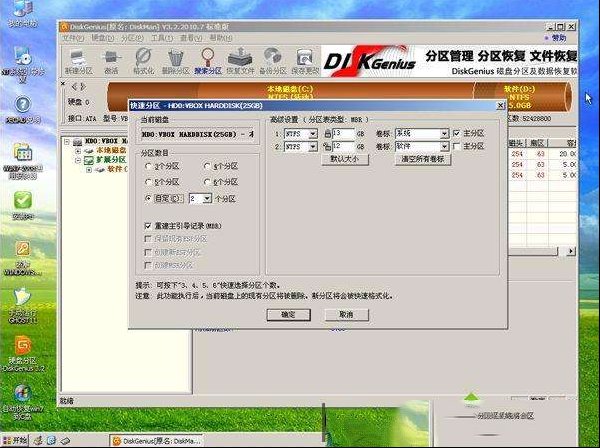Open the 软件 volume label dropdown

(444, 147)
